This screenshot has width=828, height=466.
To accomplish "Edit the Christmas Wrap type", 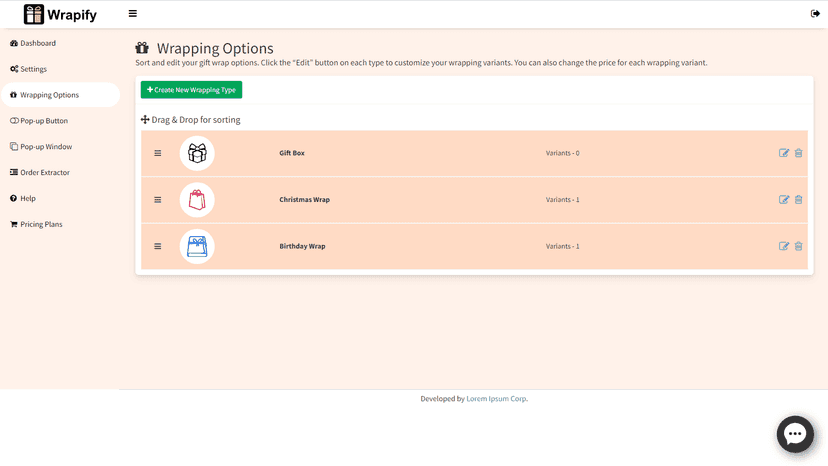I will tap(784, 200).
